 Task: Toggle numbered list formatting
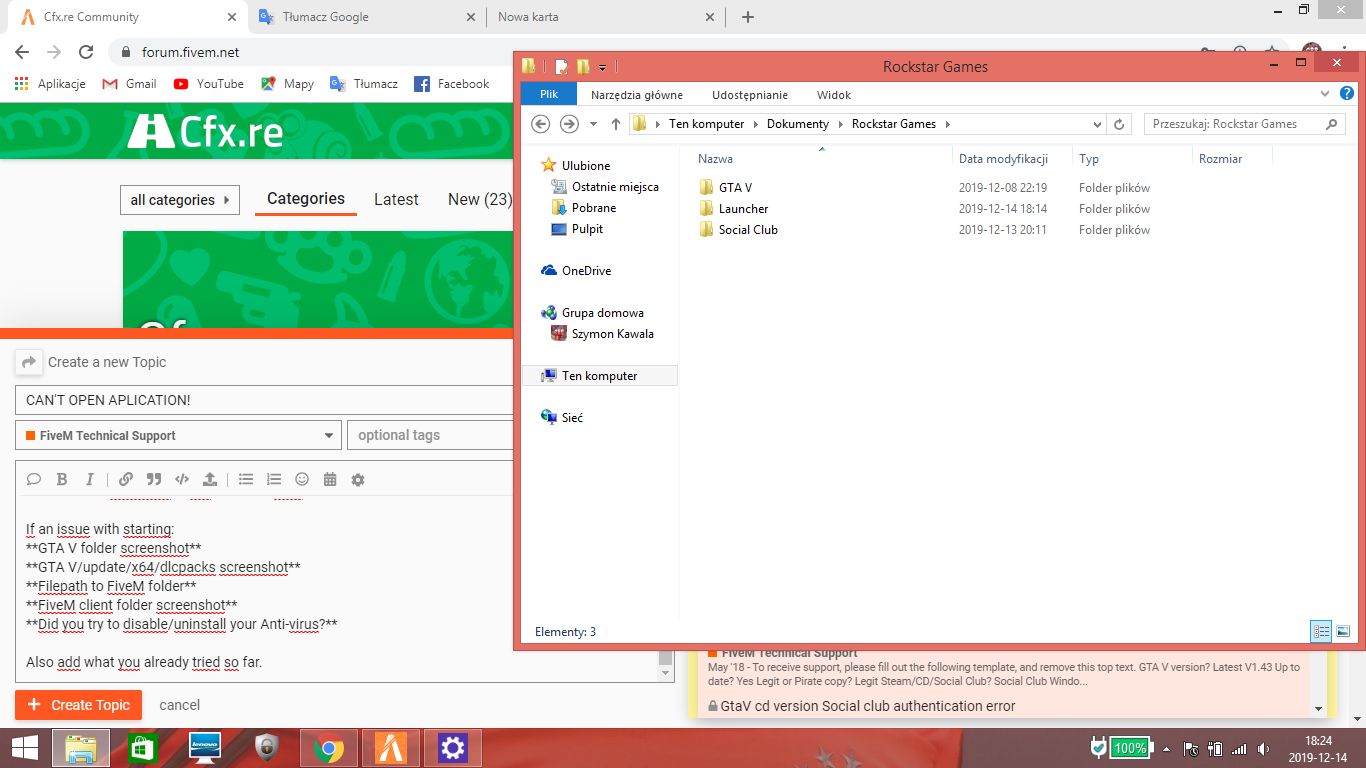click(x=274, y=480)
